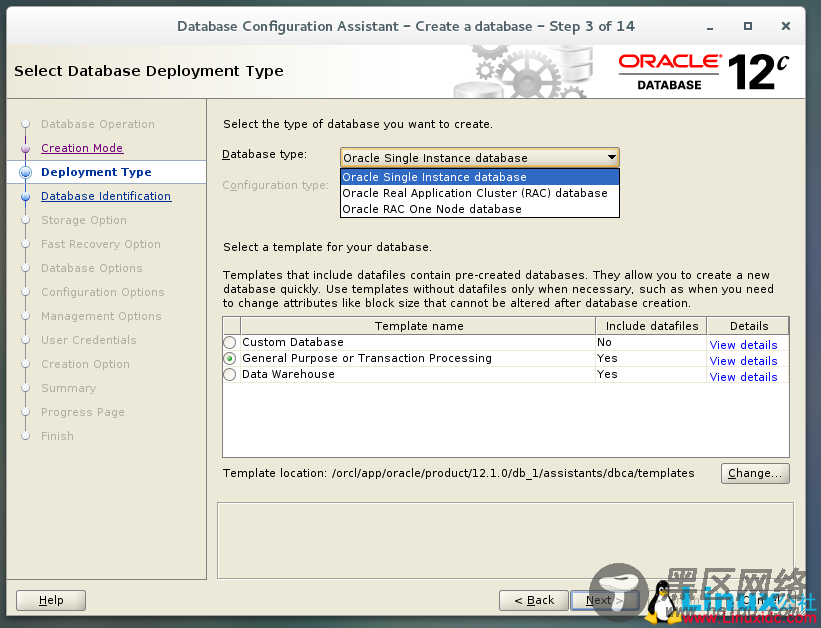The image size is (821, 628).
Task: Minimize the Database Configuration Assistant window
Action: tap(710, 27)
